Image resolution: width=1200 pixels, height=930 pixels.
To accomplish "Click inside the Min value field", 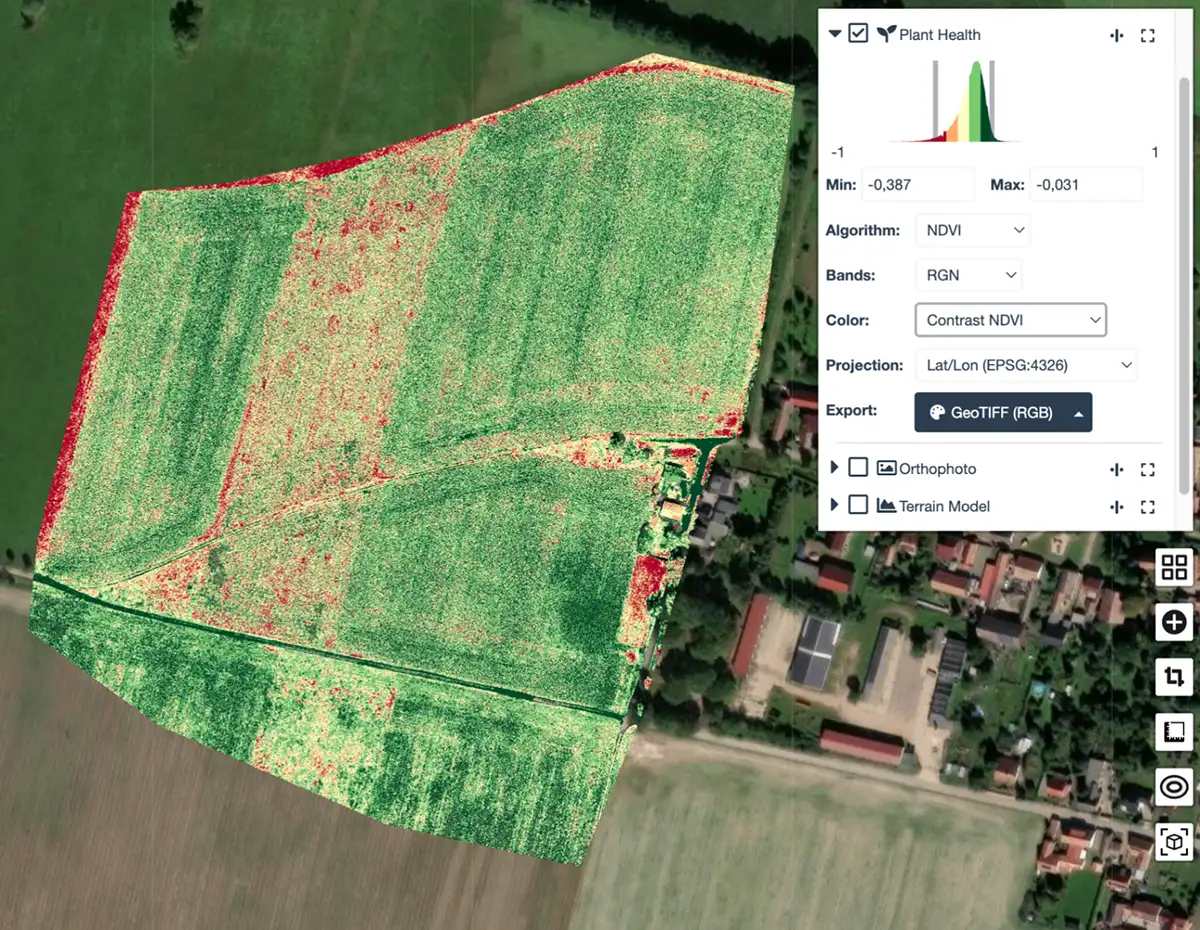I will pyautogui.click(x=917, y=184).
